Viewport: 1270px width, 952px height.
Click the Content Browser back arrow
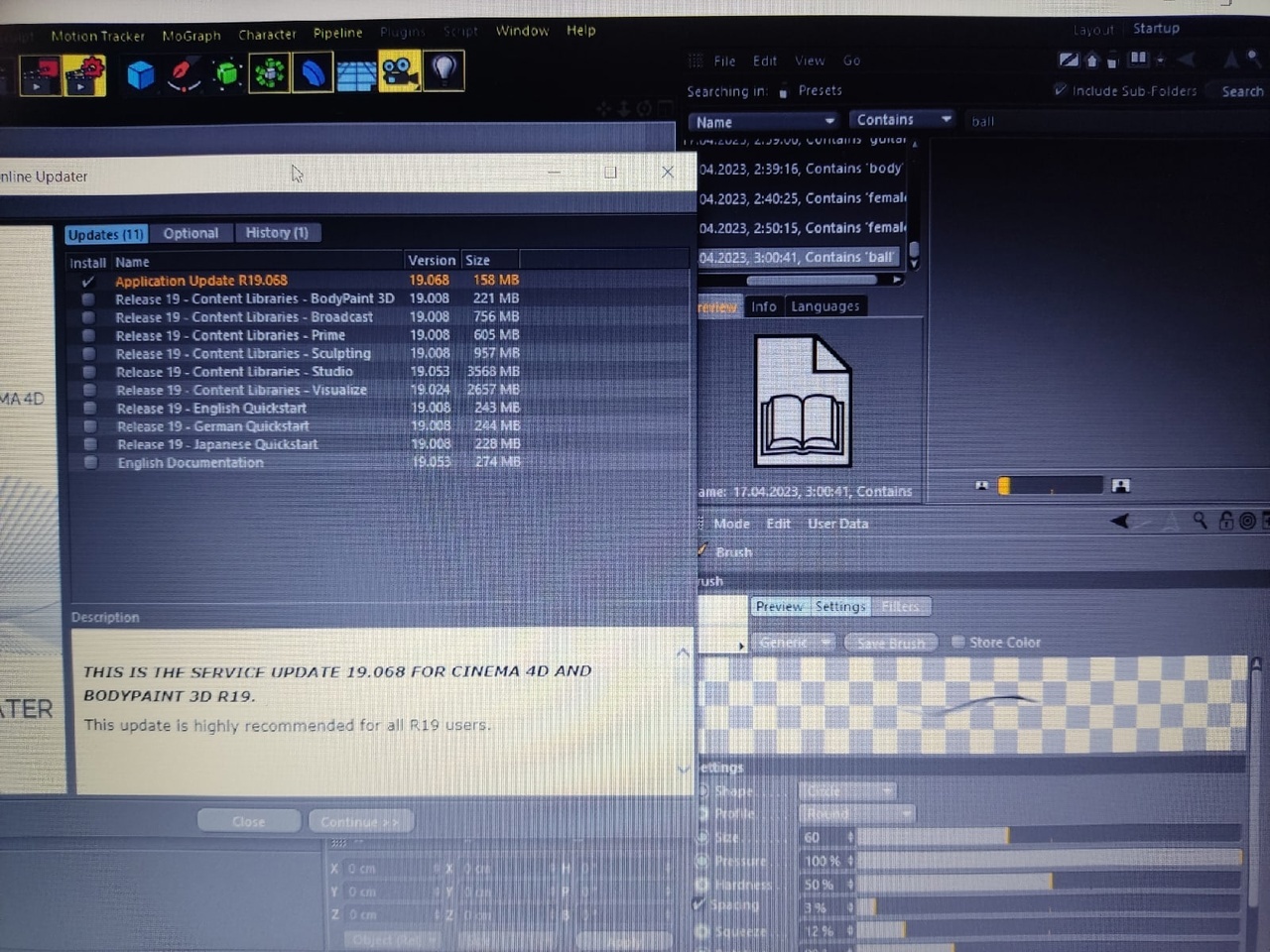(1186, 59)
